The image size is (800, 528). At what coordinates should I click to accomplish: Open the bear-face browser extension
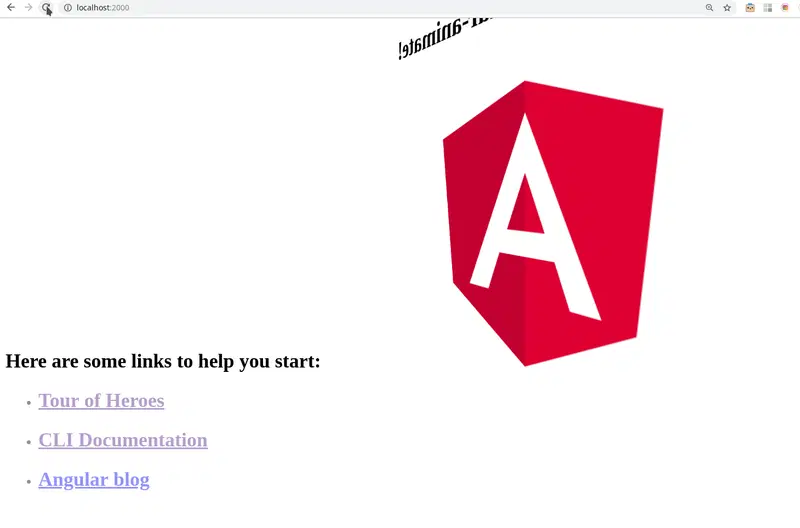(750, 7)
